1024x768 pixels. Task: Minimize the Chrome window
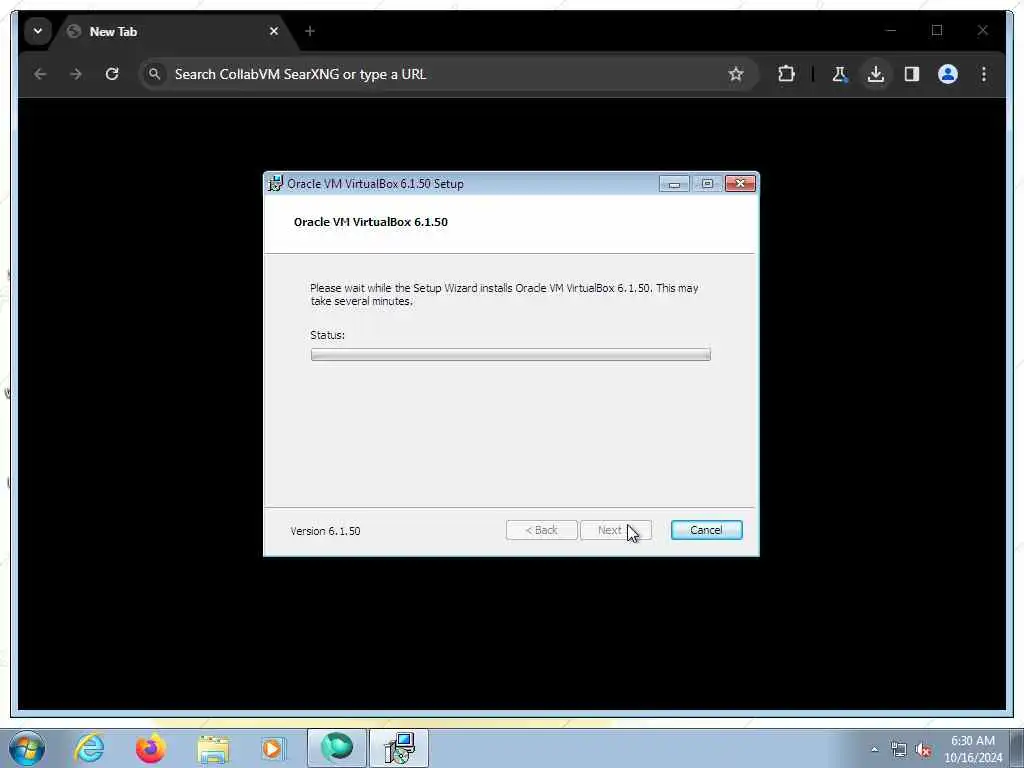pos(891,30)
